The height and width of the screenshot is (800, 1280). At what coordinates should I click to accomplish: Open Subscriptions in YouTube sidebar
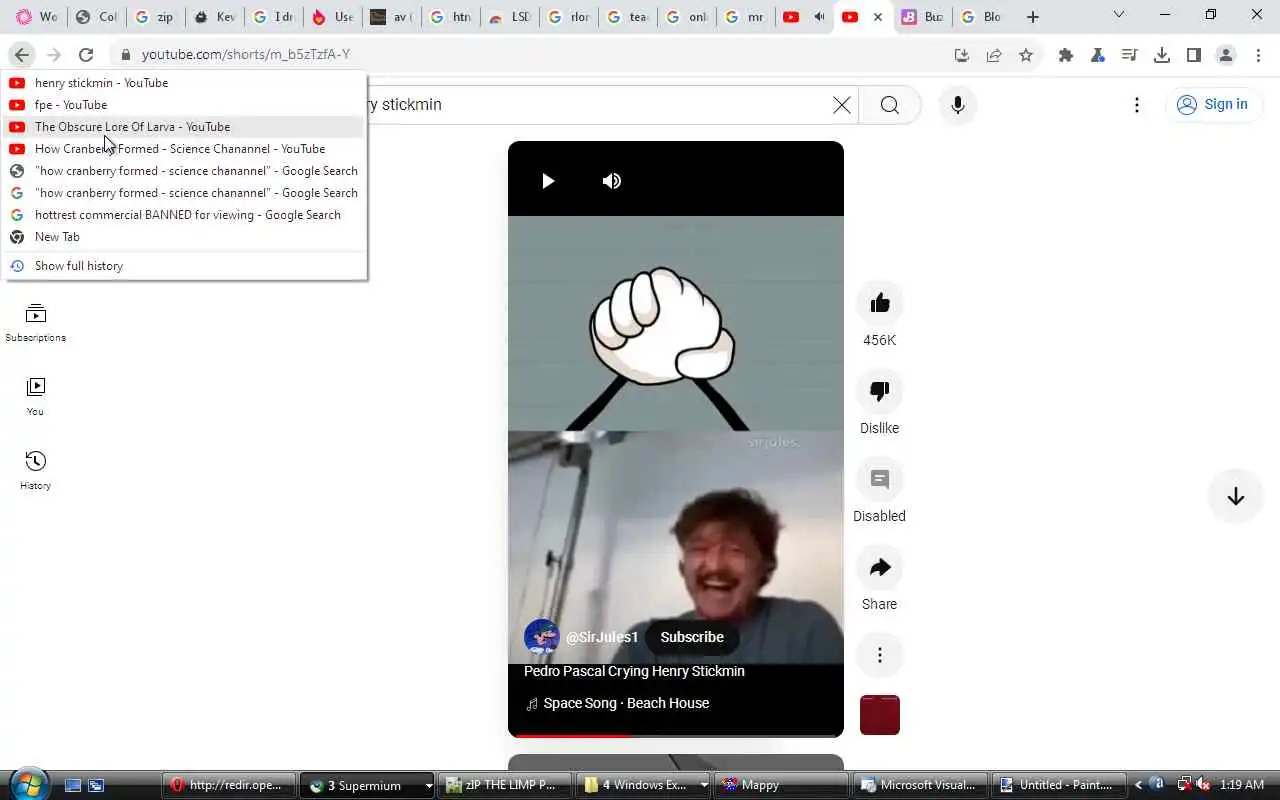[35, 323]
